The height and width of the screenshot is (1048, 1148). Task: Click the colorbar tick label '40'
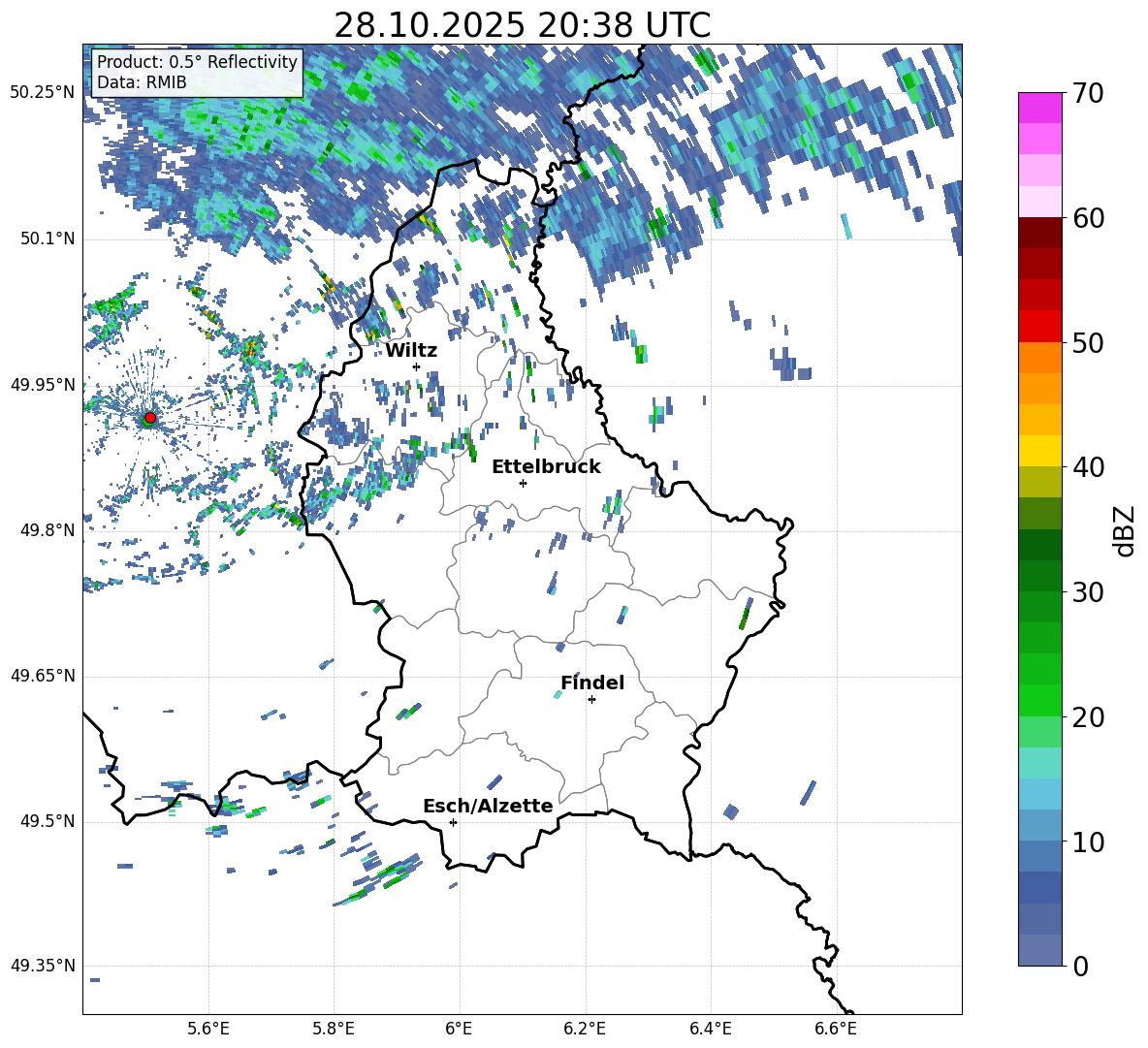(1089, 467)
